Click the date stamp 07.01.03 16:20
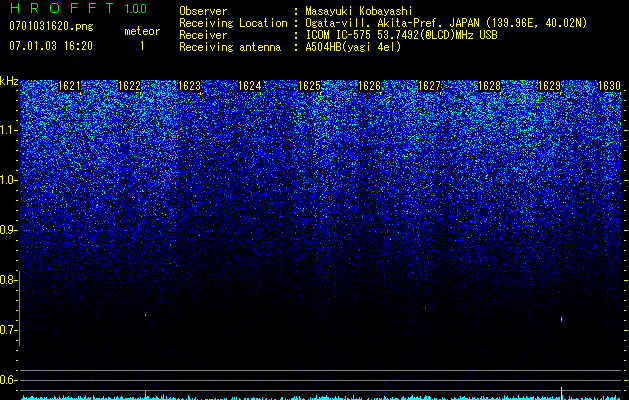 pyautogui.click(x=51, y=46)
